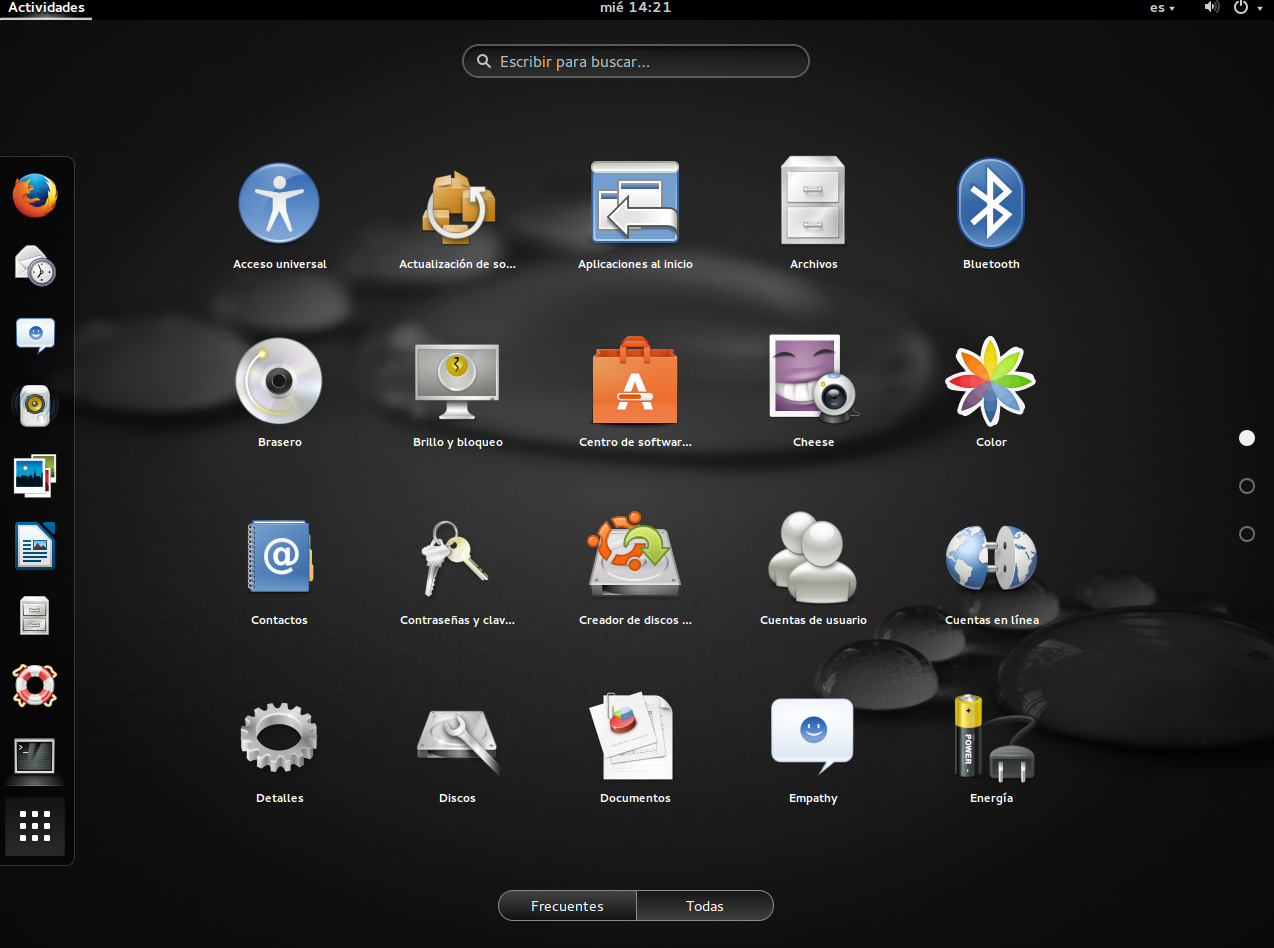Image resolution: width=1274 pixels, height=948 pixels.
Task: Toggle the show applications grid button
Action: tap(35, 826)
